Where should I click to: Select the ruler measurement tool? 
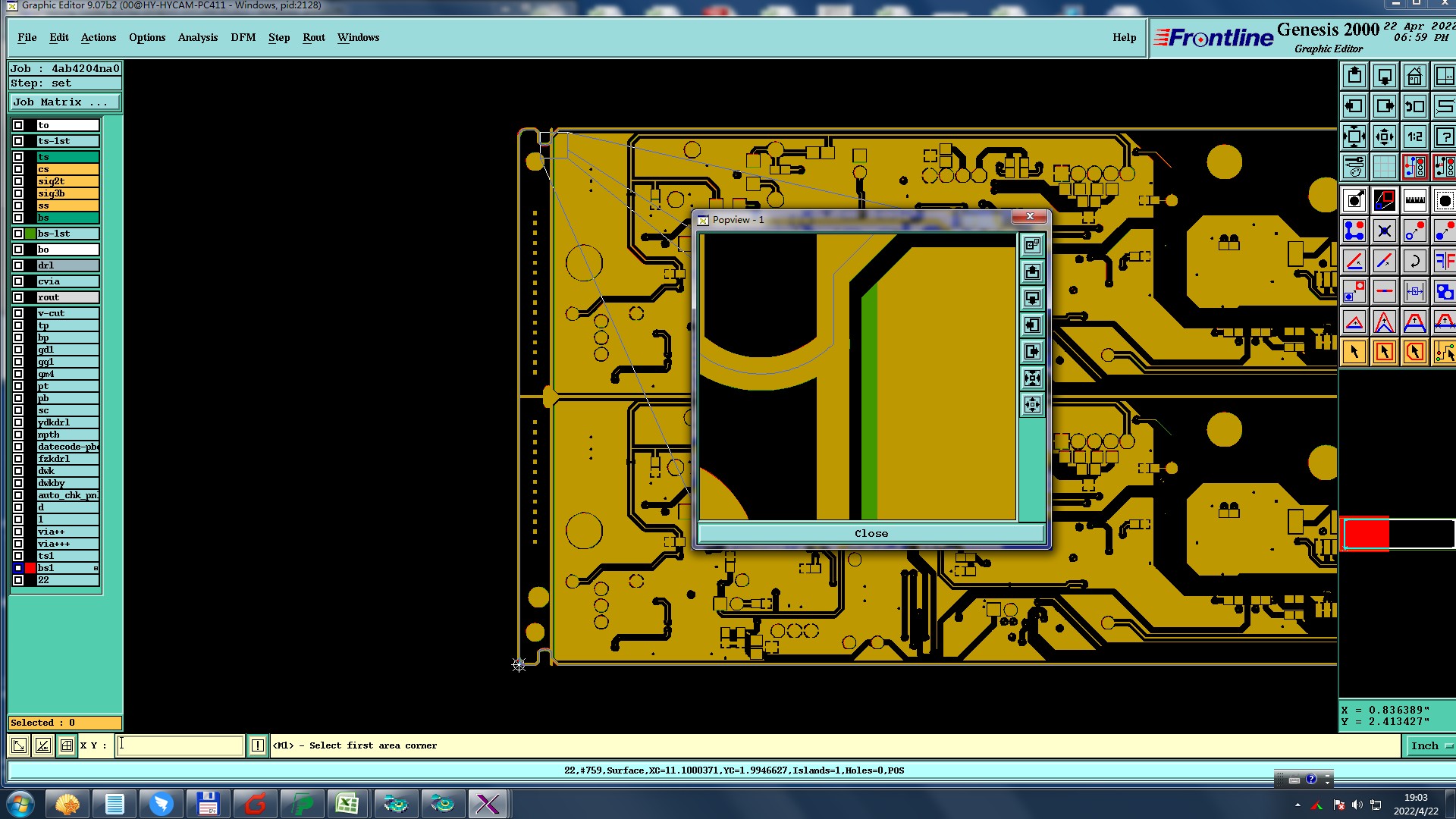[x=1414, y=201]
